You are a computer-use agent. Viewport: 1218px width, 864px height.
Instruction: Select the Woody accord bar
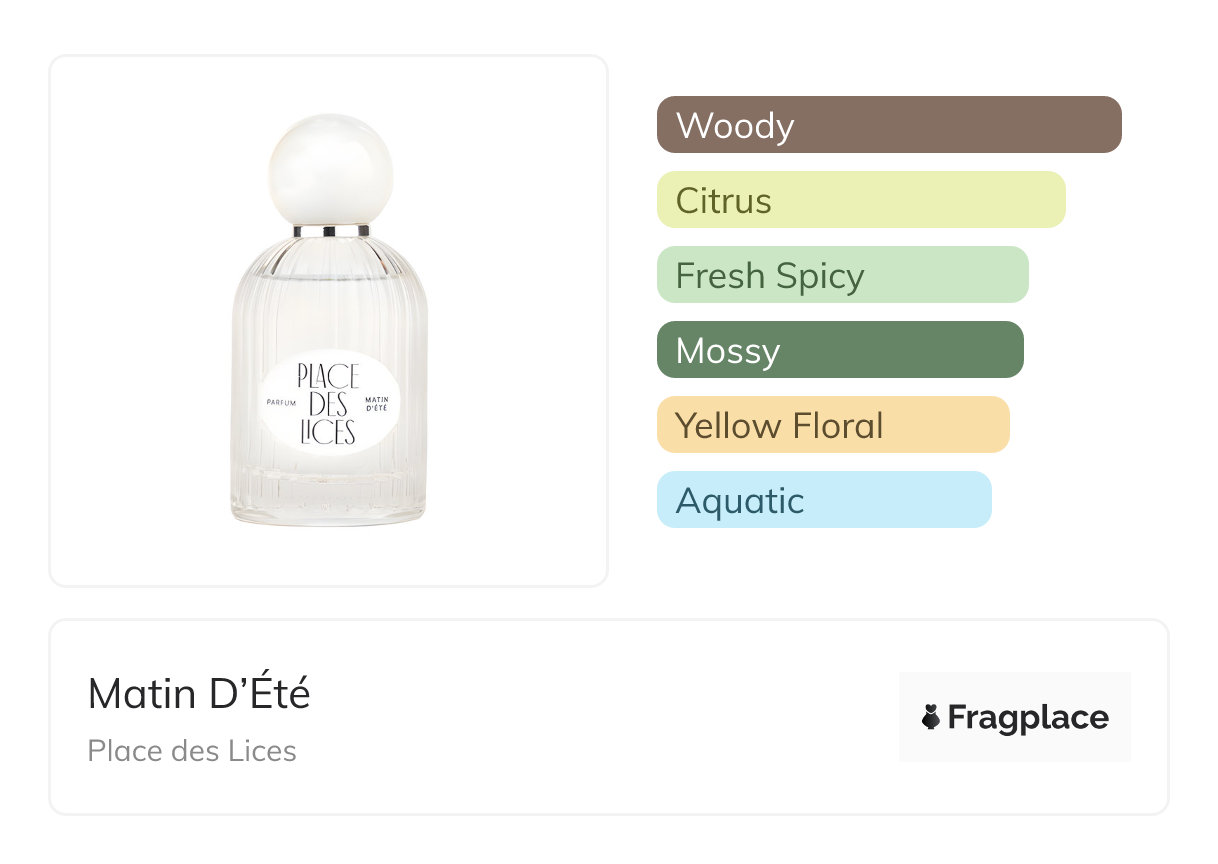[888, 125]
